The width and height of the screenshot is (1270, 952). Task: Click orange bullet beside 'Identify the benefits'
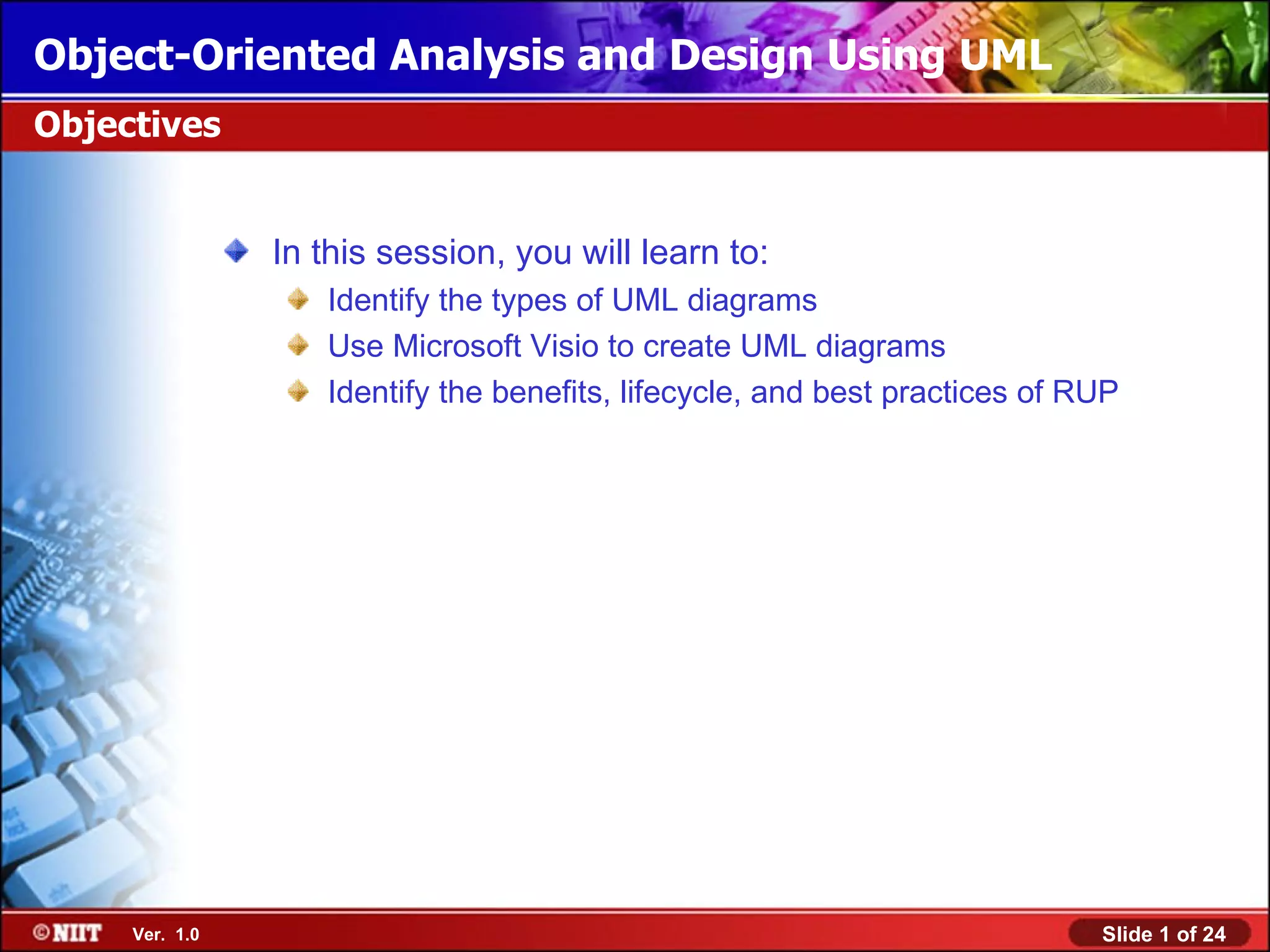tap(298, 391)
